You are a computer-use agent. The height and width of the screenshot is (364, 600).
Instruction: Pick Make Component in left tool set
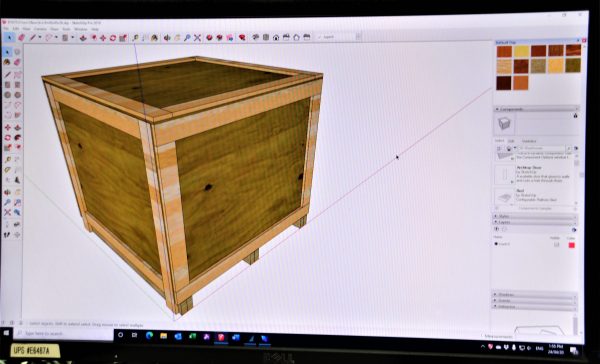tap(17, 52)
